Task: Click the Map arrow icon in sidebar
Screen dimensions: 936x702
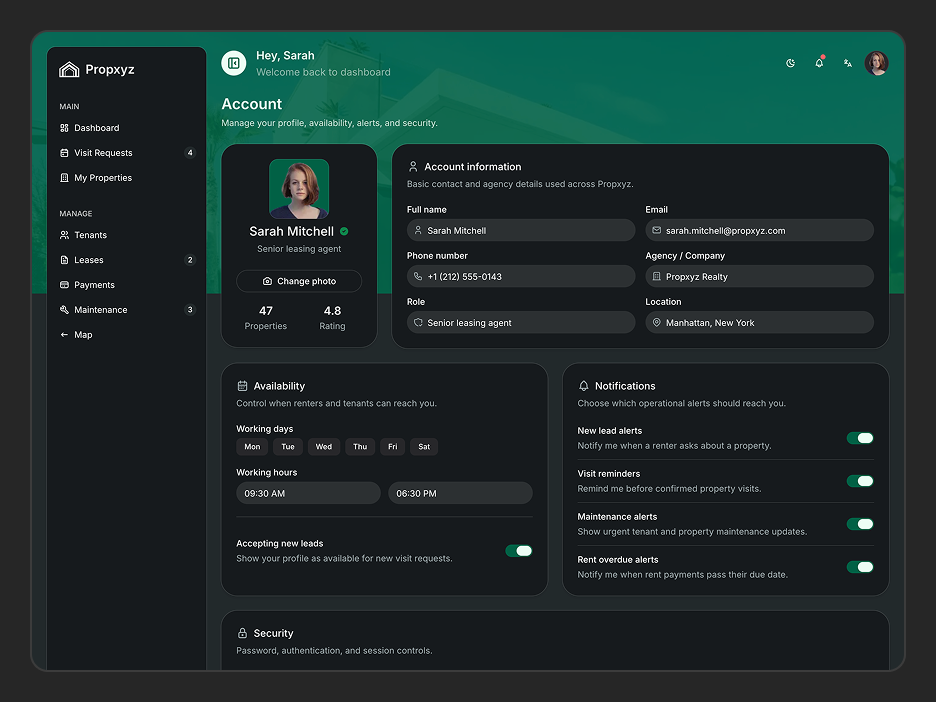Action: coord(64,334)
